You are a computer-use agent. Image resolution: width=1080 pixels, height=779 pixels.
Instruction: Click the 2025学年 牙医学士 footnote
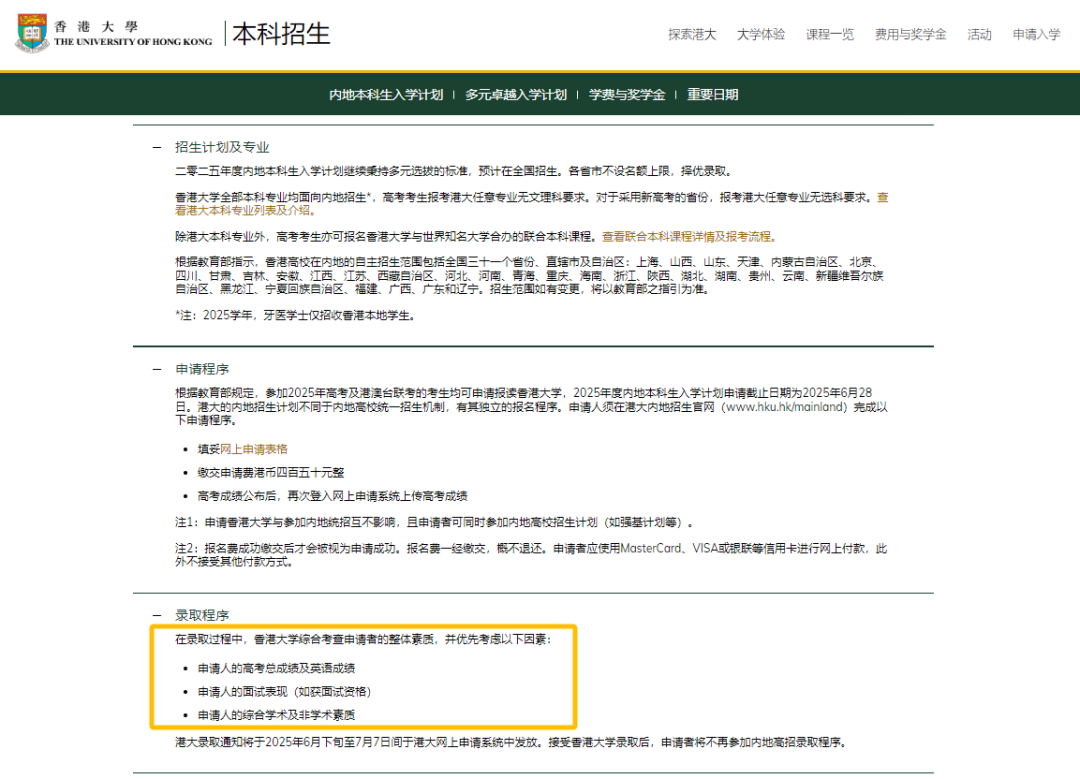pos(295,315)
